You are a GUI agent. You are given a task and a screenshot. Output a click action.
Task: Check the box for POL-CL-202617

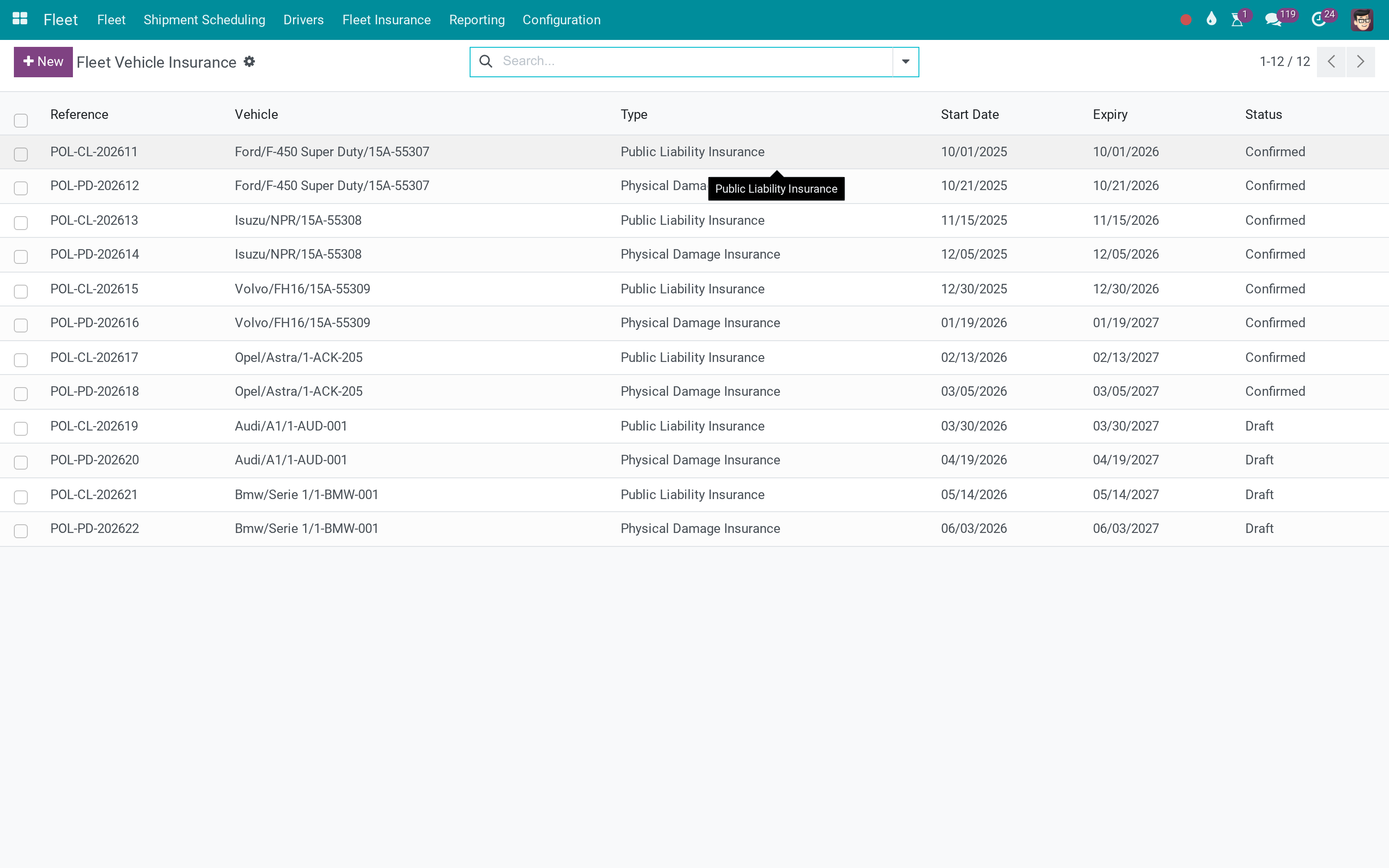pos(21,360)
